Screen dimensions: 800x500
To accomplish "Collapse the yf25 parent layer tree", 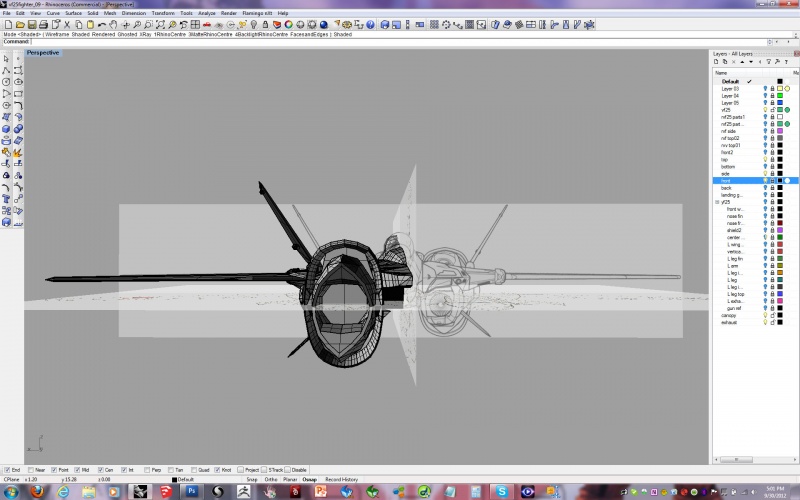I will tap(717, 202).
